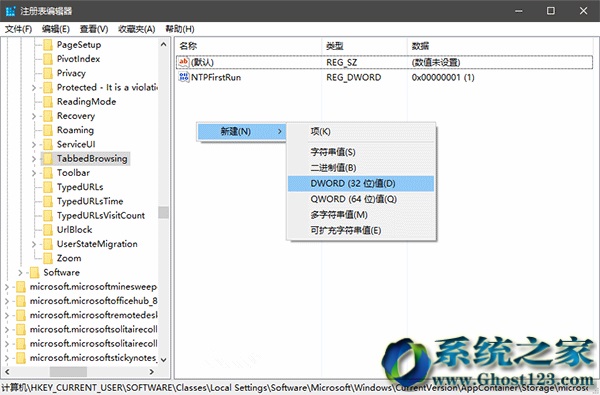Click the Privacy folder icon
The width and height of the screenshot is (600, 395).
(48, 73)
